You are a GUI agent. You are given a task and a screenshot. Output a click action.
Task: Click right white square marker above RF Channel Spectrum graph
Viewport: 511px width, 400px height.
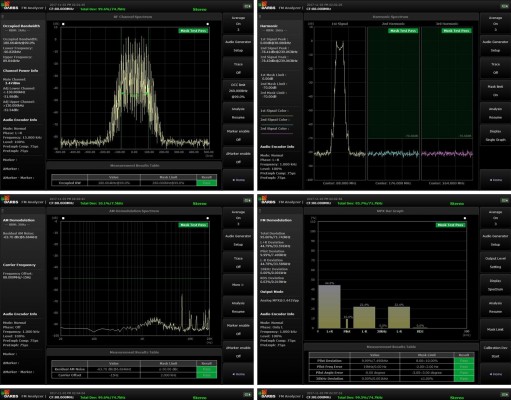(208, 24)
